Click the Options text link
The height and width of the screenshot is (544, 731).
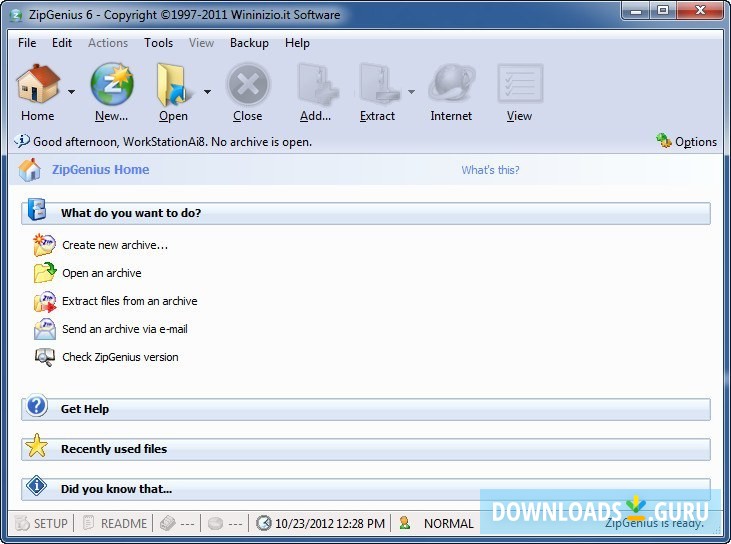click(696, 142)
